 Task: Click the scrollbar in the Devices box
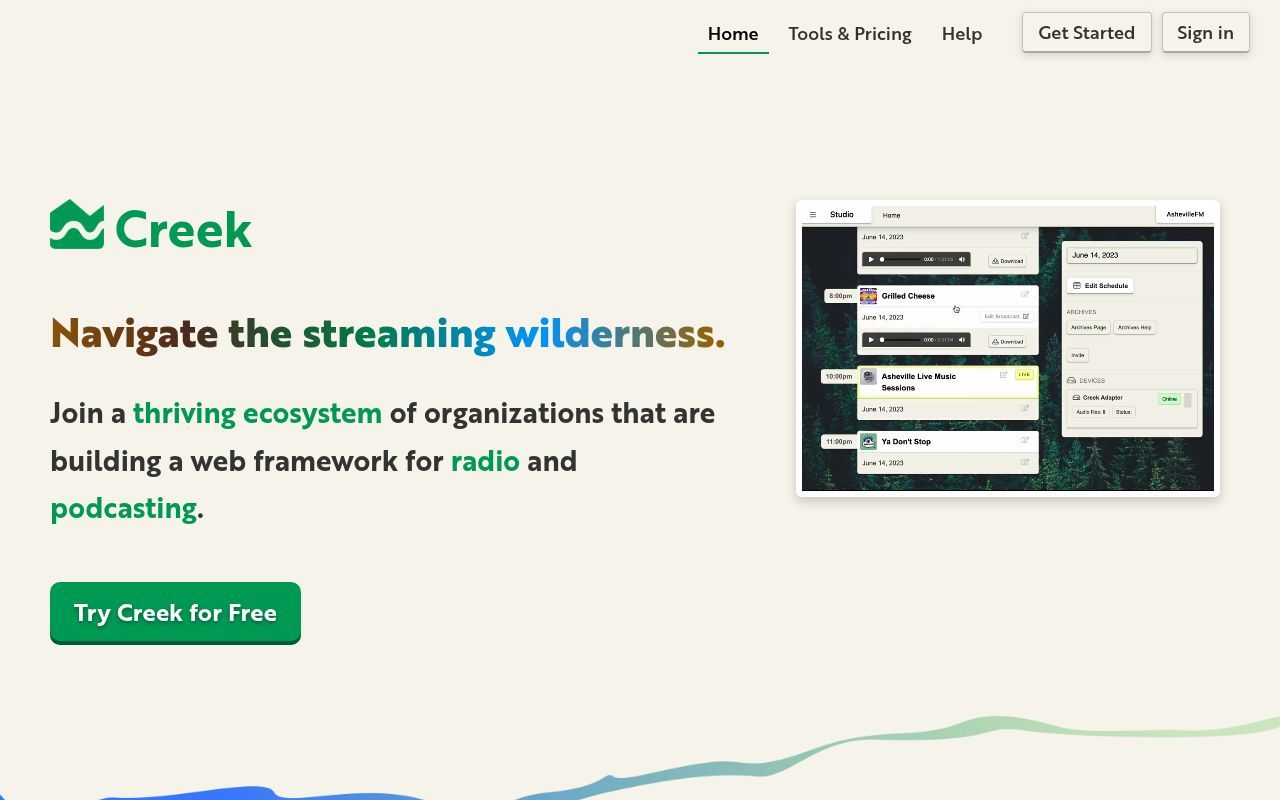[1187, 400]
